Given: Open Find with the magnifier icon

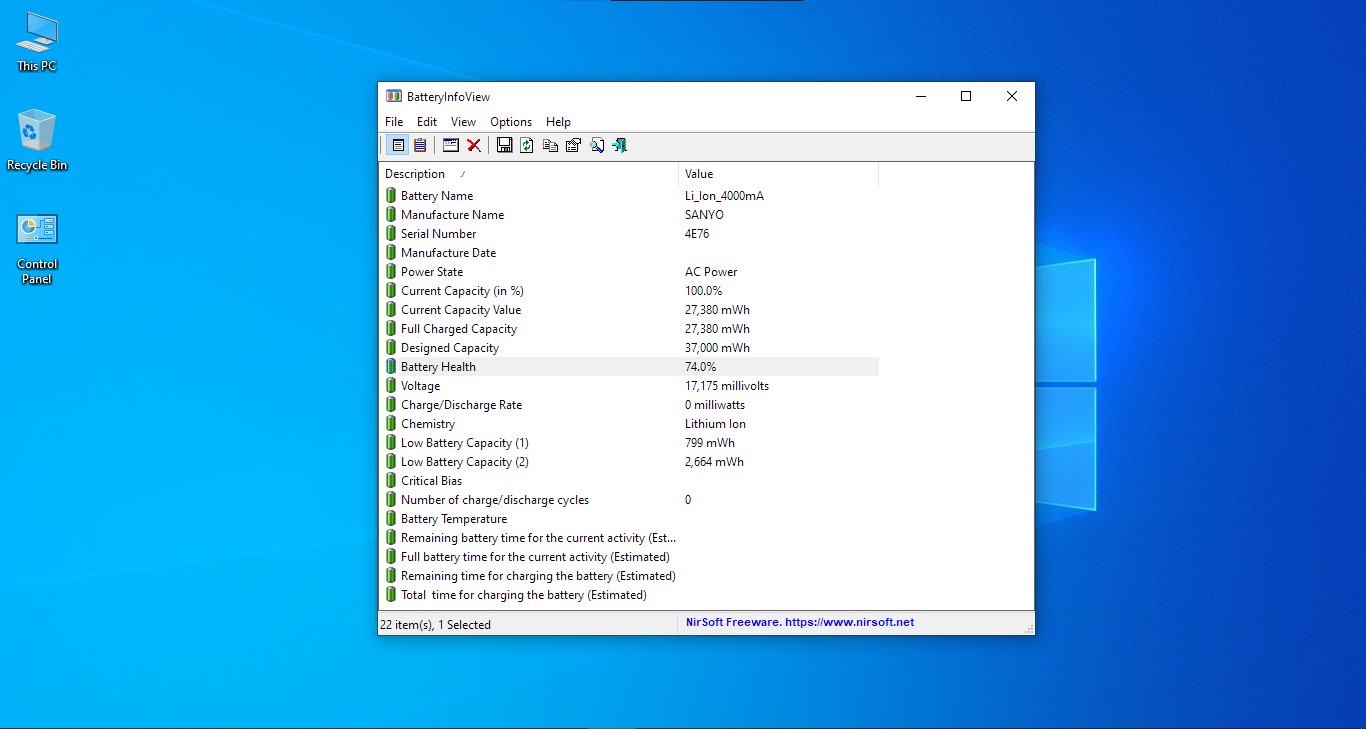Looking at the screenshot, I should click(597, 145).
